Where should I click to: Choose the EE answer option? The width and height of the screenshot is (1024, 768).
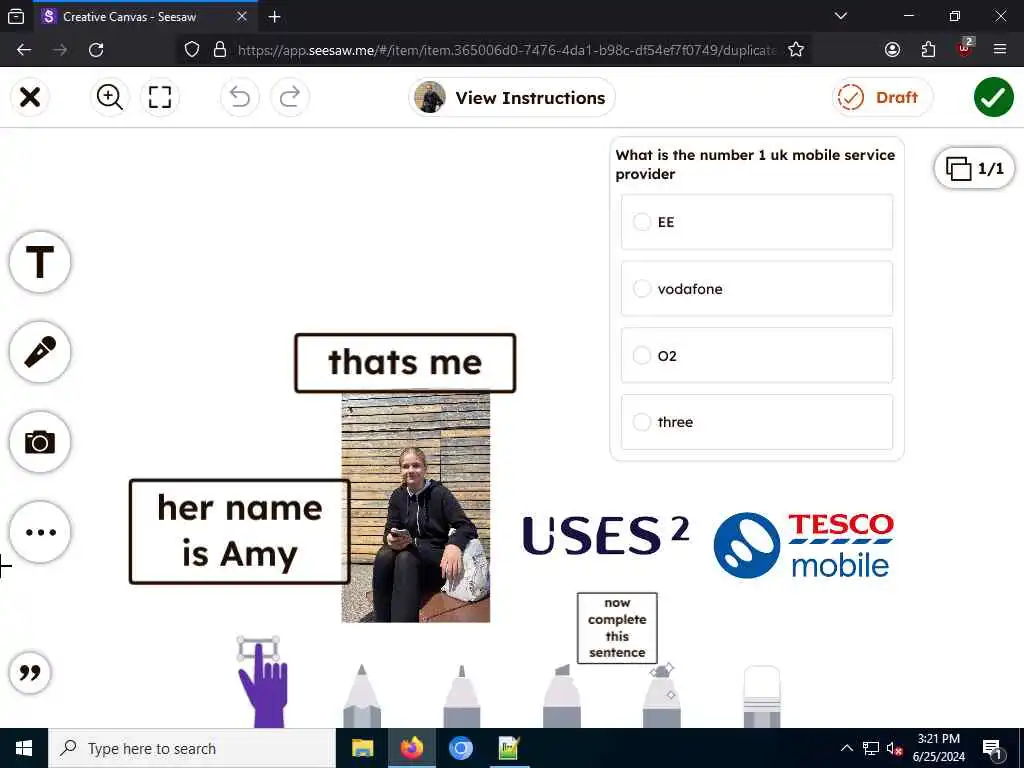757,222
